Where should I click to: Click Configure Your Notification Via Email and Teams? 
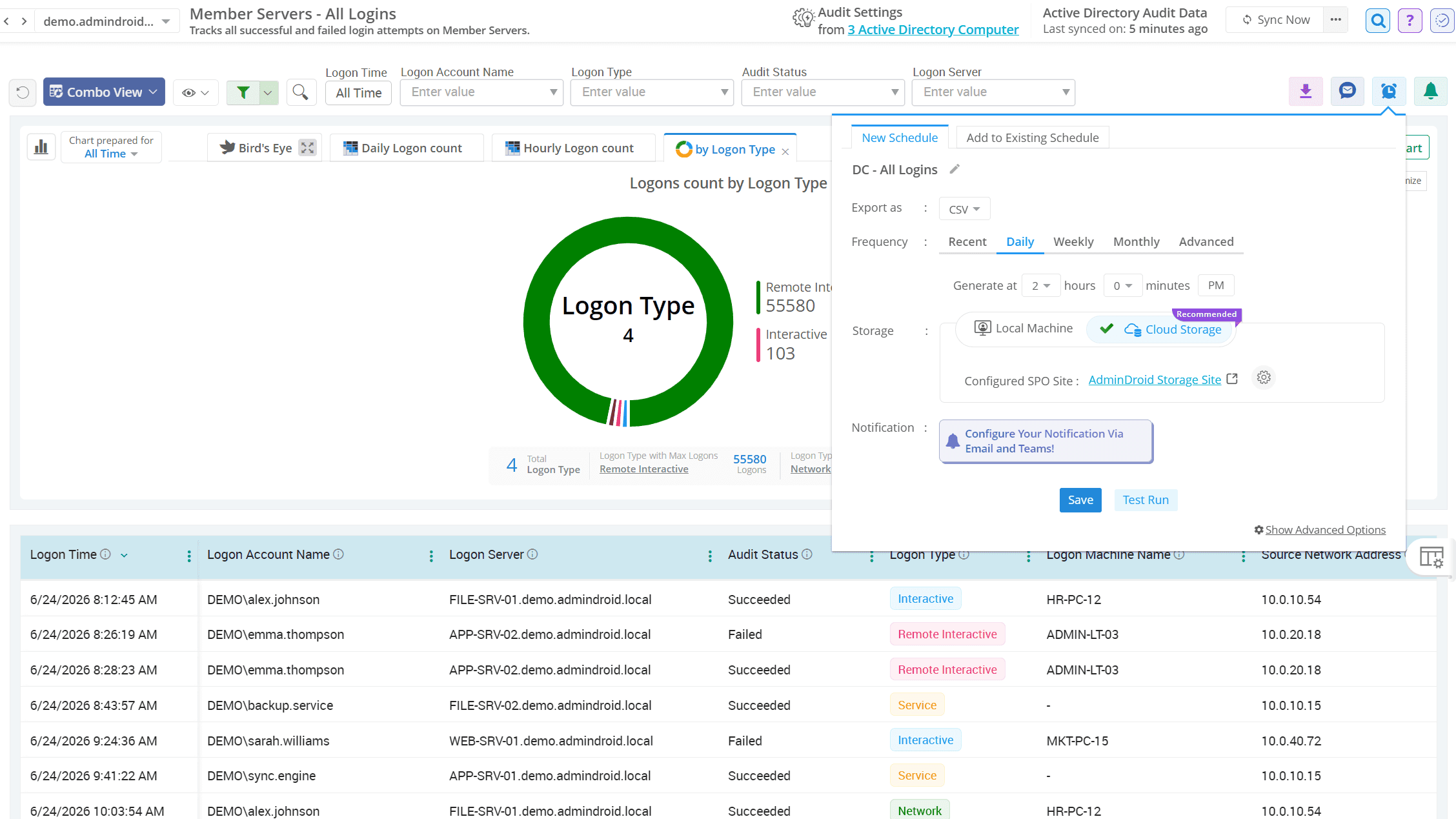click(1046, 441)
